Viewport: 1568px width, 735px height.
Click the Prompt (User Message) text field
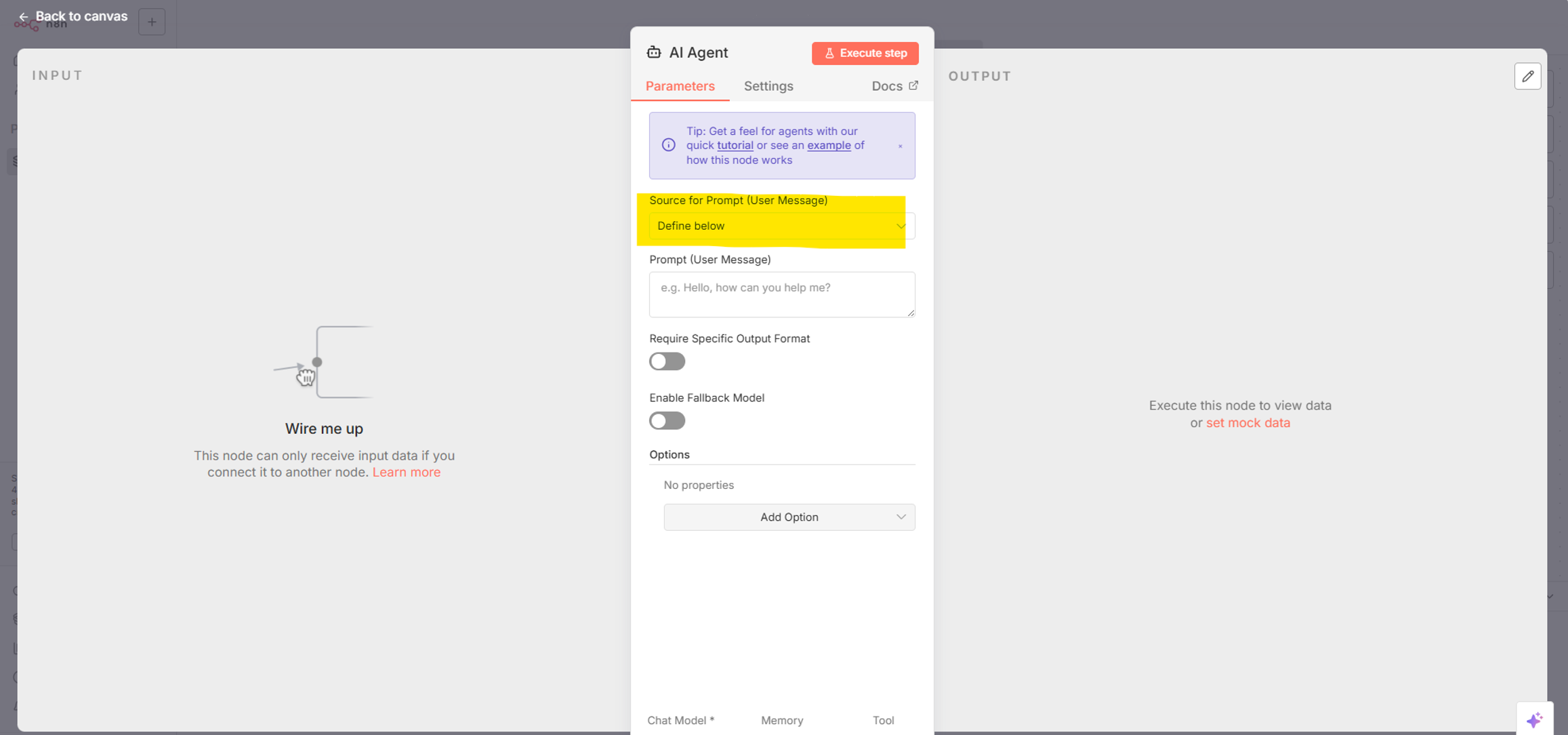[781, 294]
